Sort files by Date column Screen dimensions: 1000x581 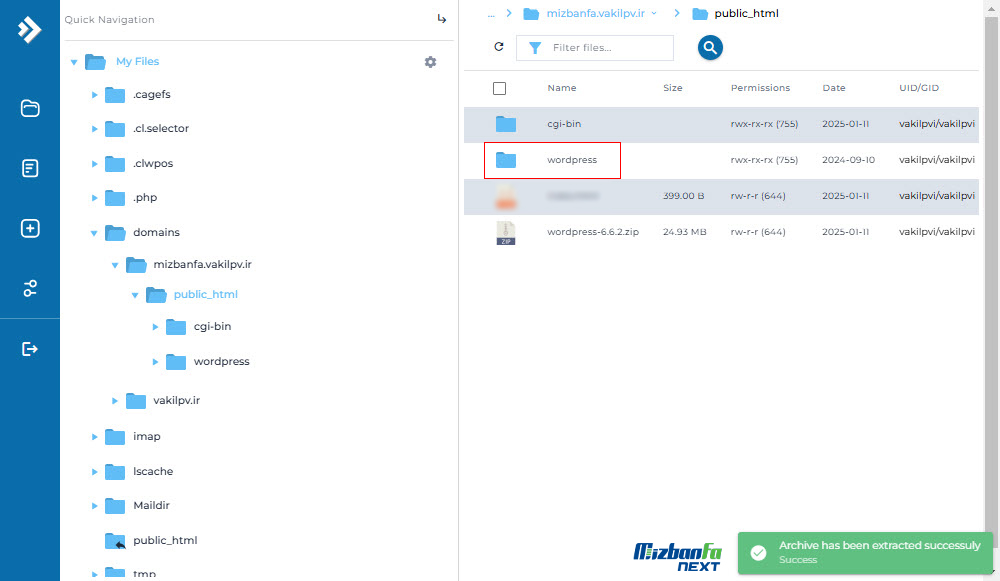[834, 88]
